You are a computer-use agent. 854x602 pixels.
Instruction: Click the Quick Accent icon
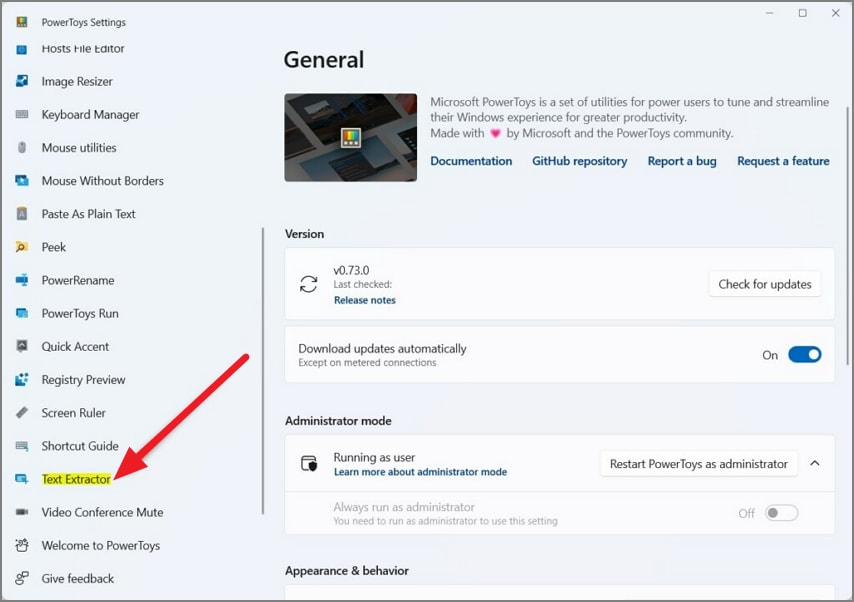pos(21,346)
